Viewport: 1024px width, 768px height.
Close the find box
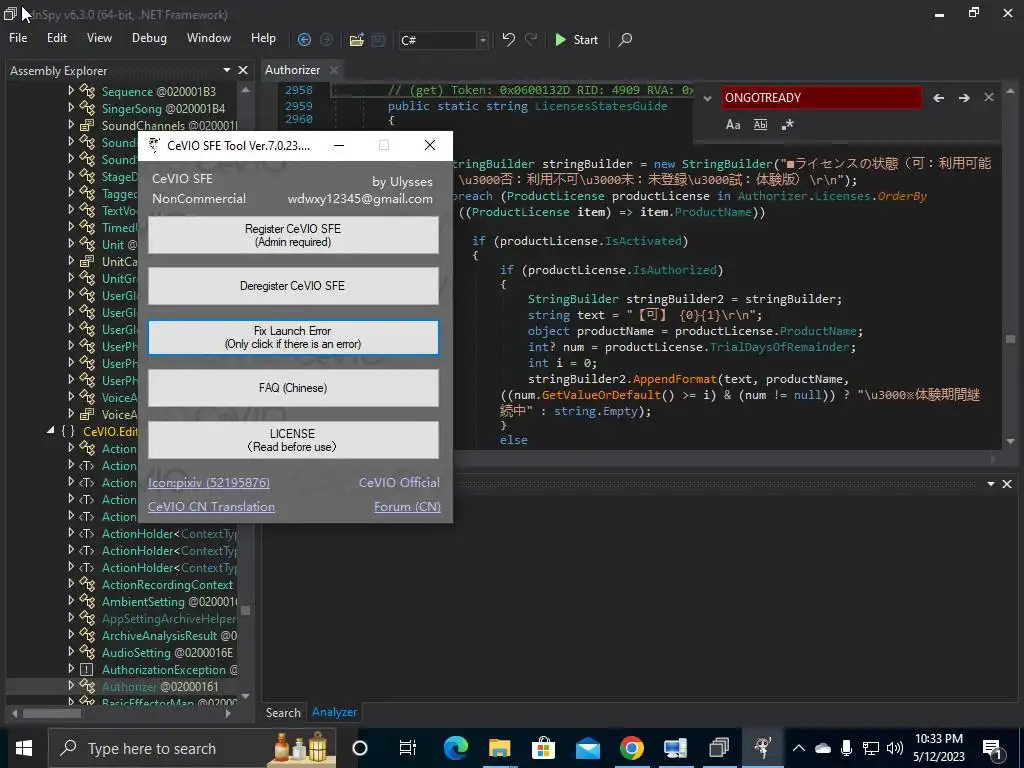989,97
